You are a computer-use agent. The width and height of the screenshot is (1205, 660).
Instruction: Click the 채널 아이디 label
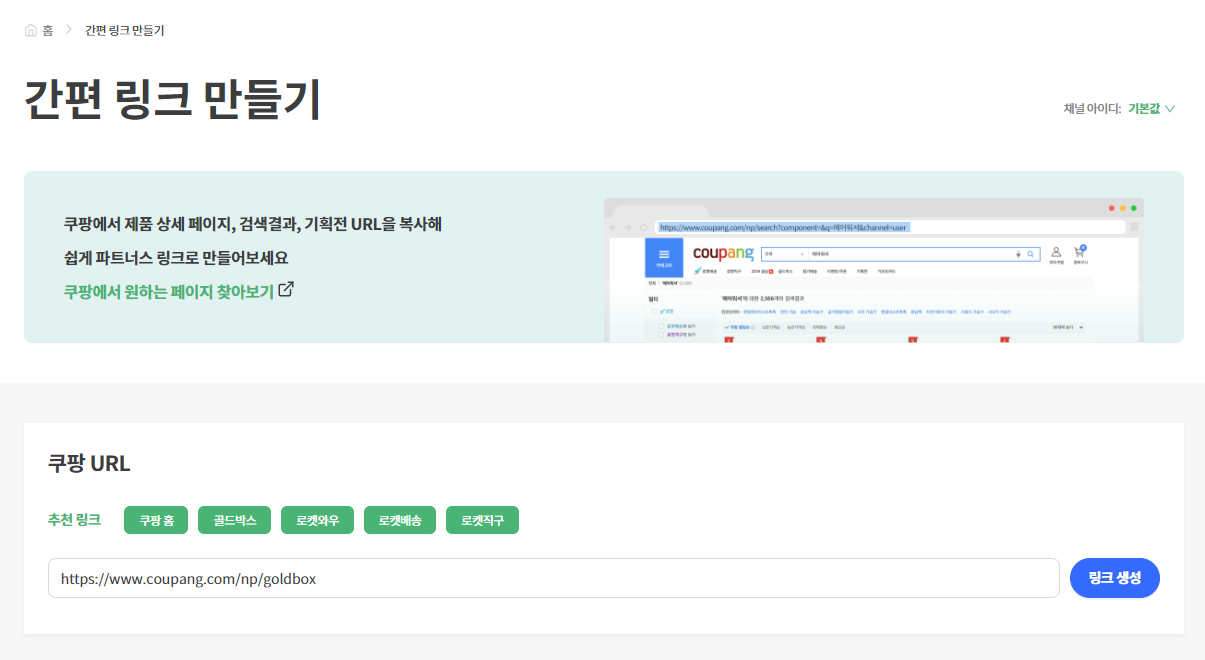coord(1092,108)
